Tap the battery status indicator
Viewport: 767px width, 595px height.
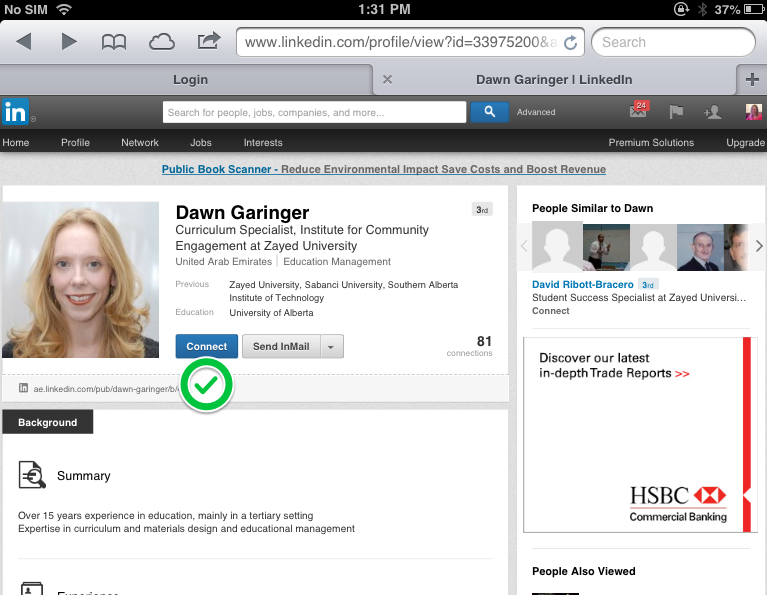[754, 9]
